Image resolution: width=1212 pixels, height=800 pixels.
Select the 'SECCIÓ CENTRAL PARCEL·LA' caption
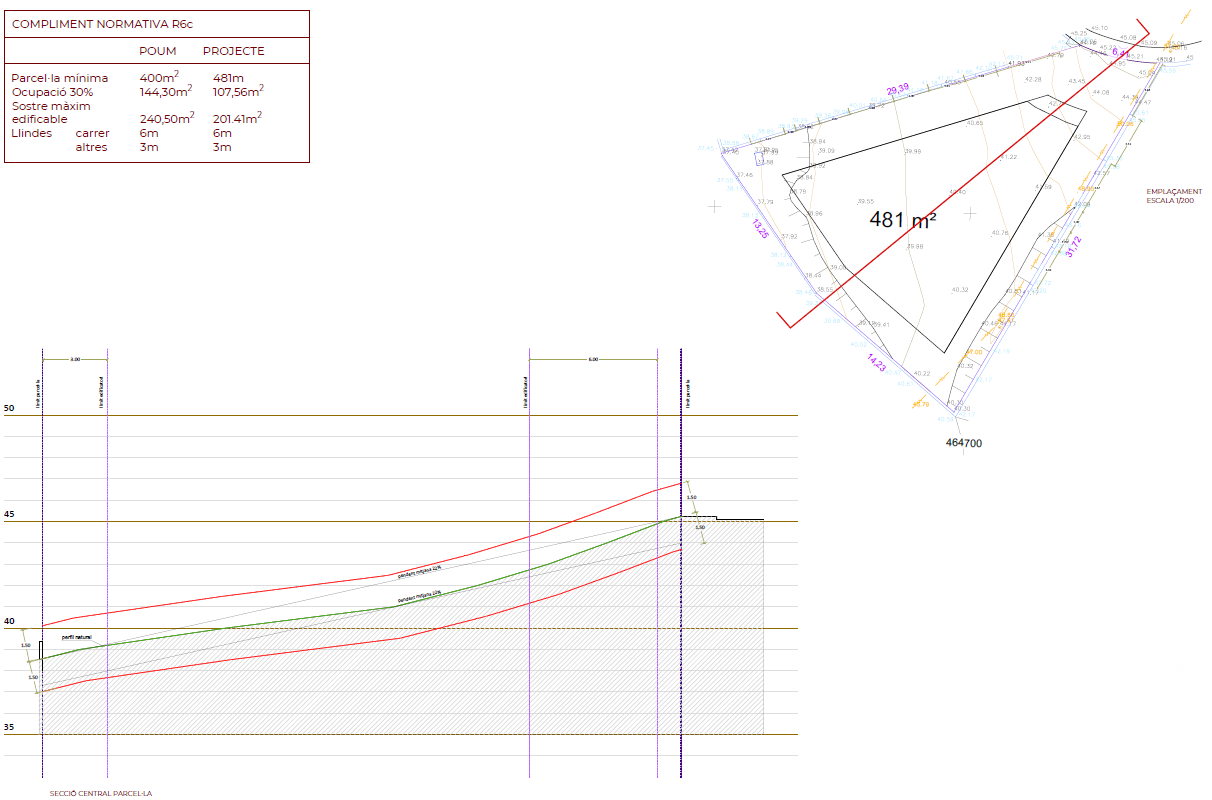100,794
